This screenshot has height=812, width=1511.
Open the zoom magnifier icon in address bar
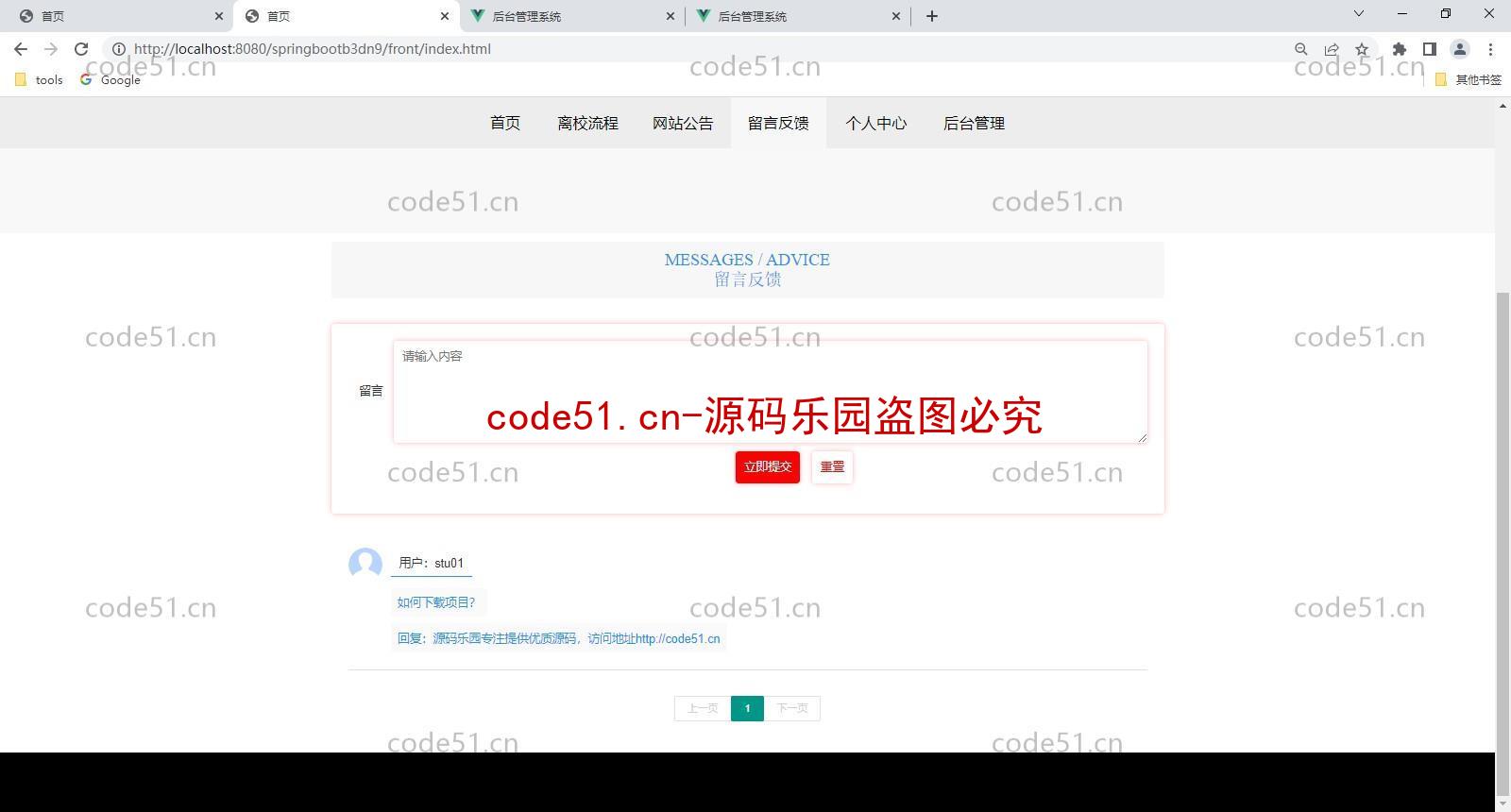point(1301,49)
